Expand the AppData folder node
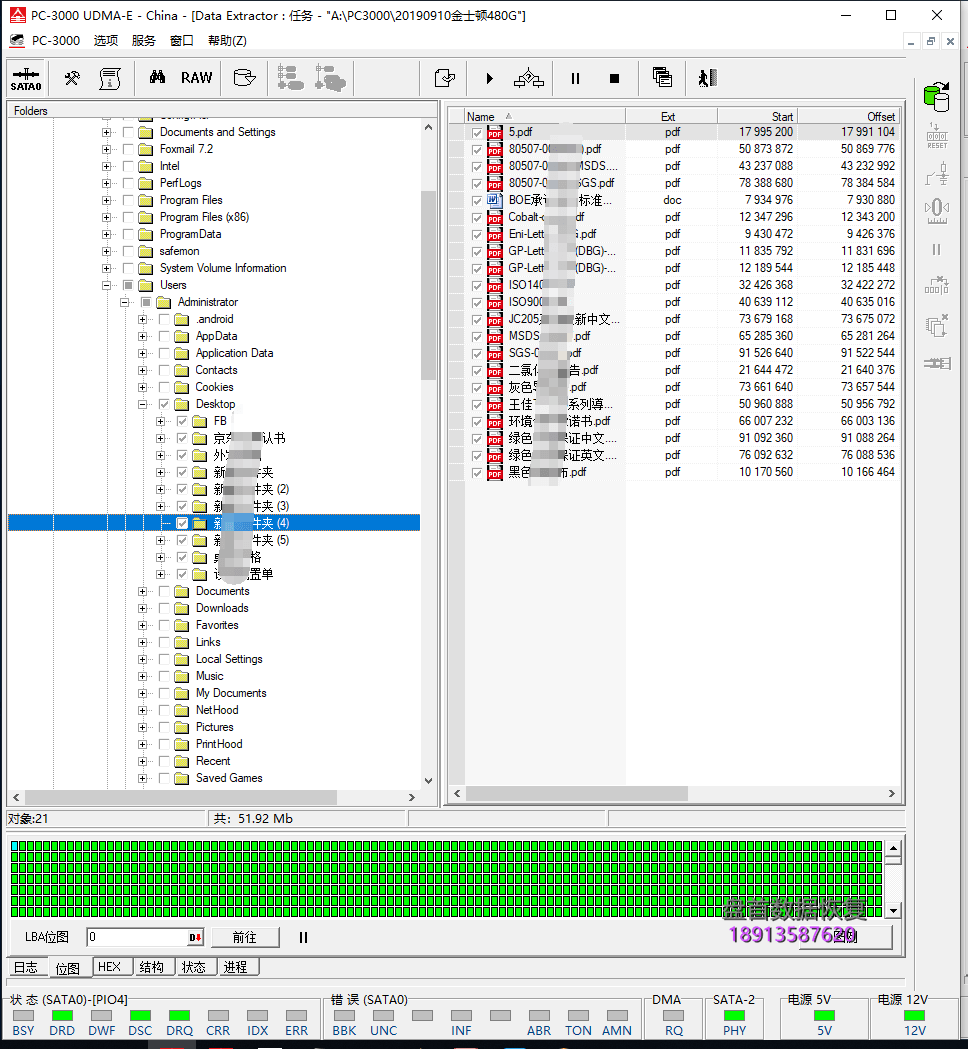The width and height of the screenshot is (968, 1049). [x=142, y=337]
